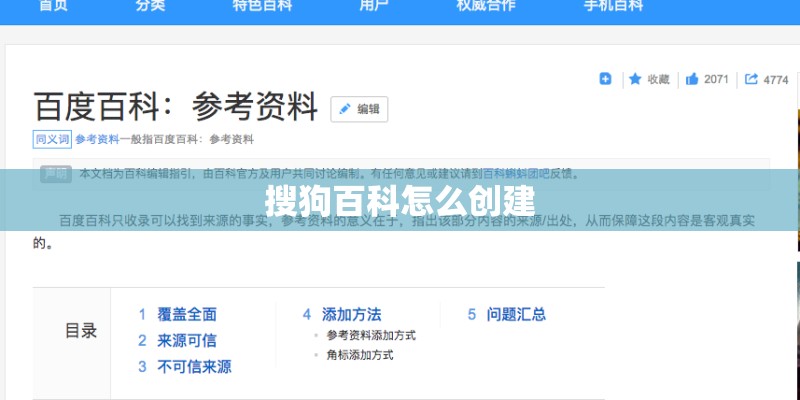Click the star 收藏 favorite icon
This screenshot has height=400, width=800.
[635, 79]
